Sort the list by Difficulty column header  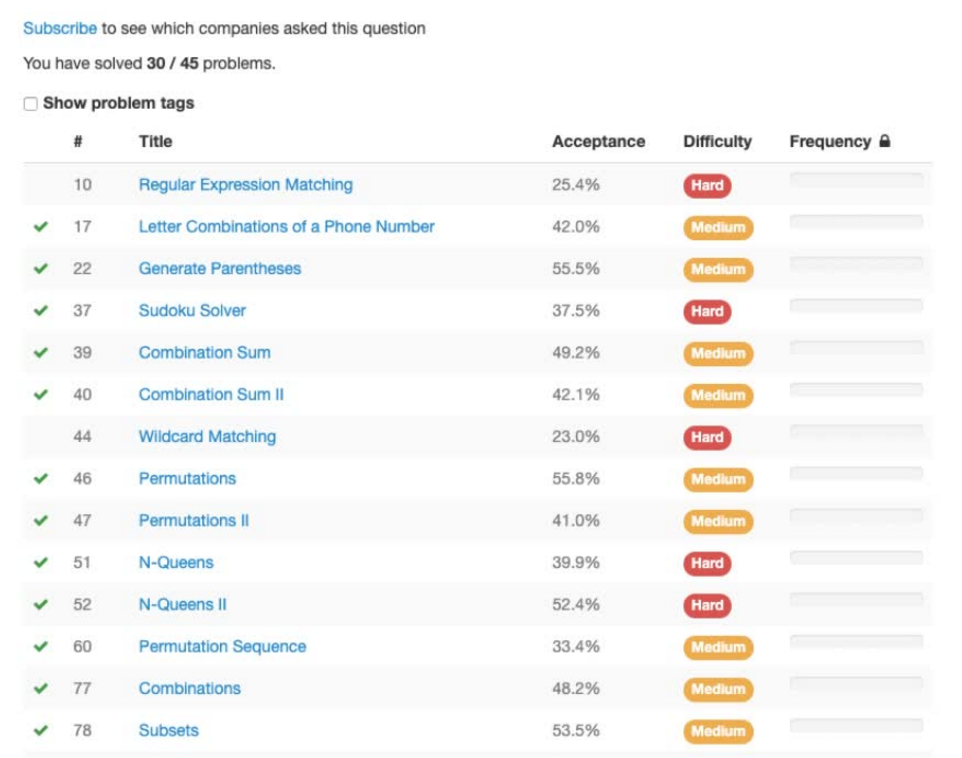click(717, 142)
